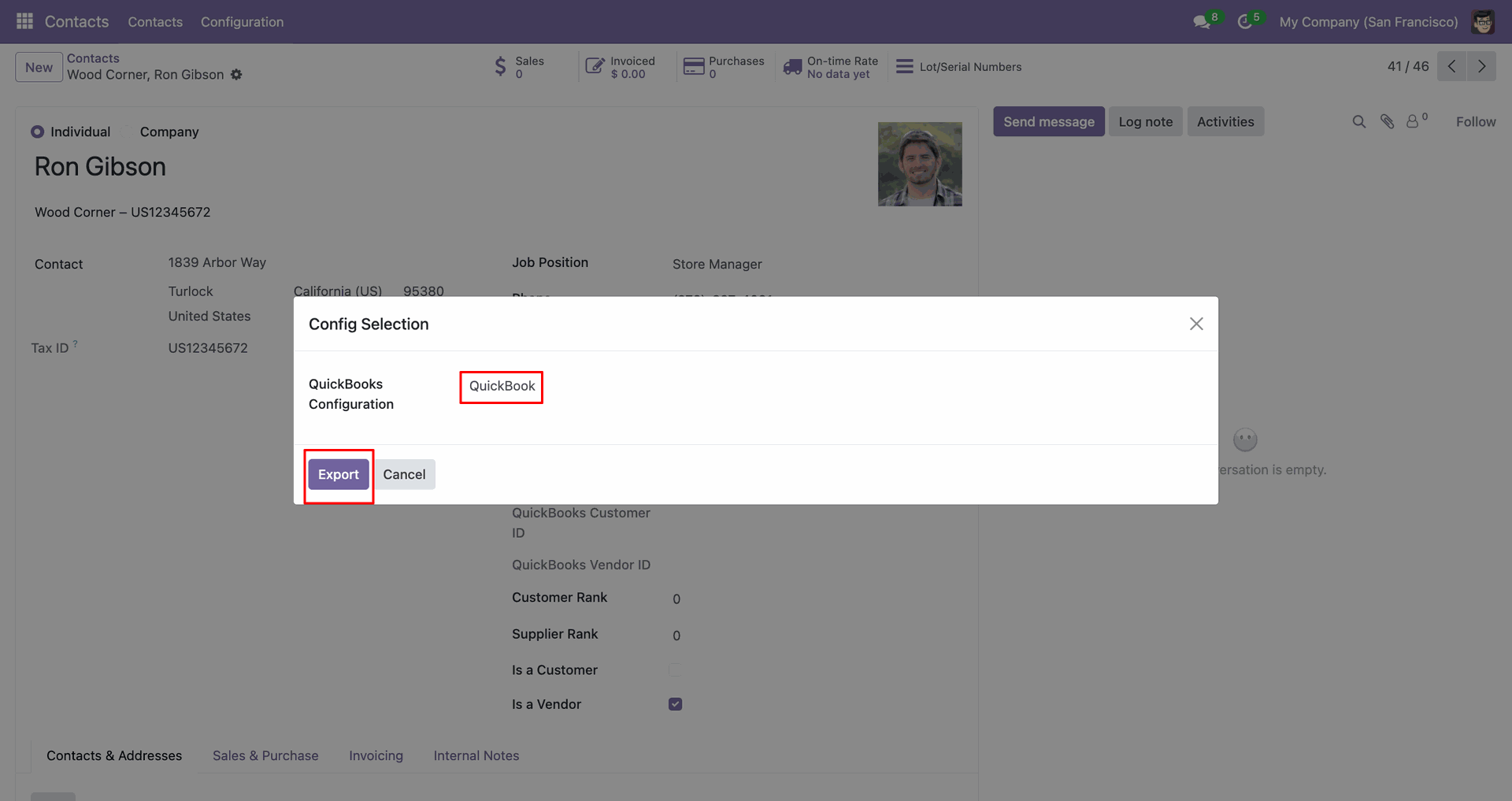Open the QuickBooks Configuration dropdown field

(502, 387)
